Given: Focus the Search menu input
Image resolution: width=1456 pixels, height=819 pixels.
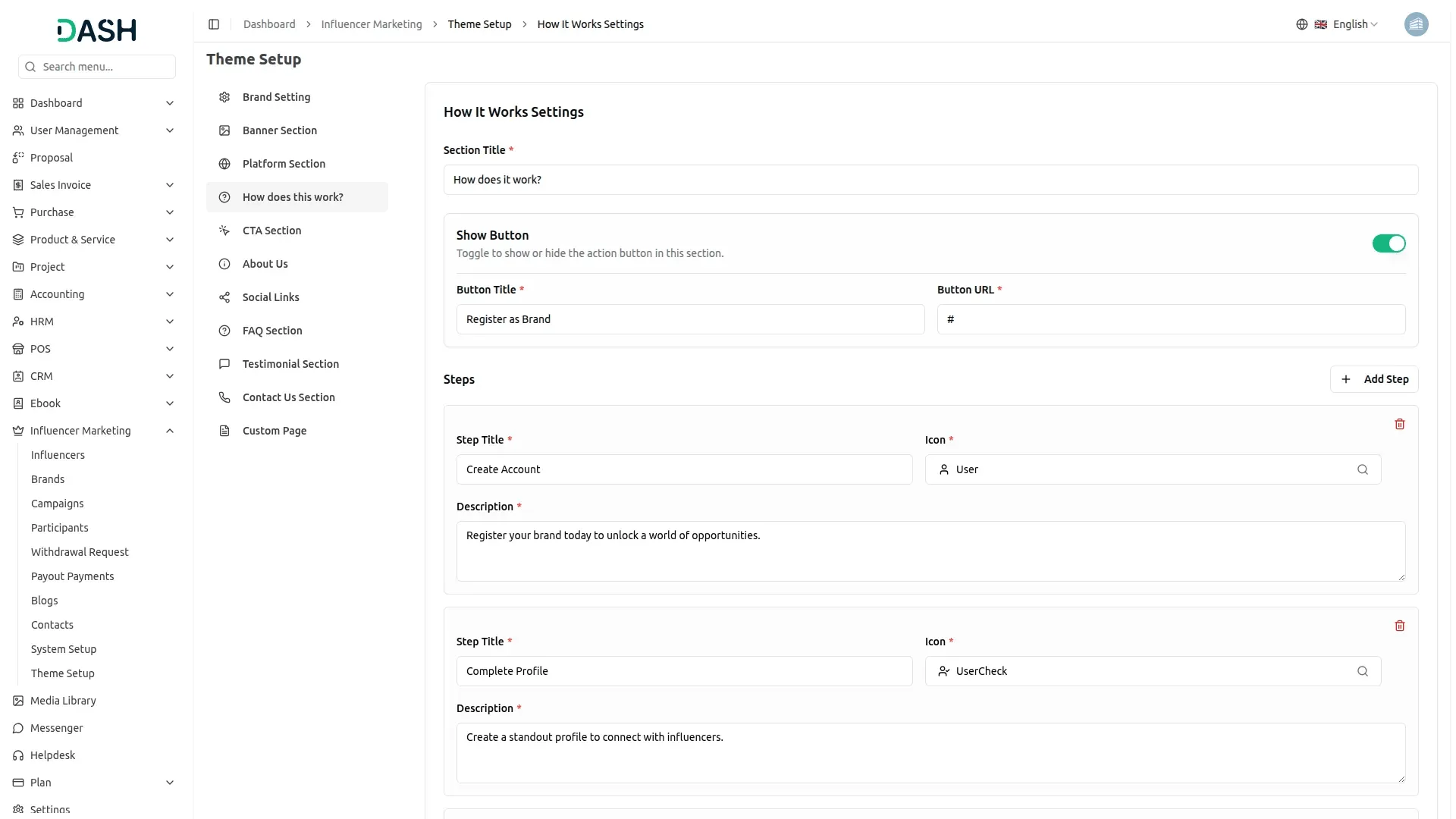Looking at the screenshot, I should (105, 67).
